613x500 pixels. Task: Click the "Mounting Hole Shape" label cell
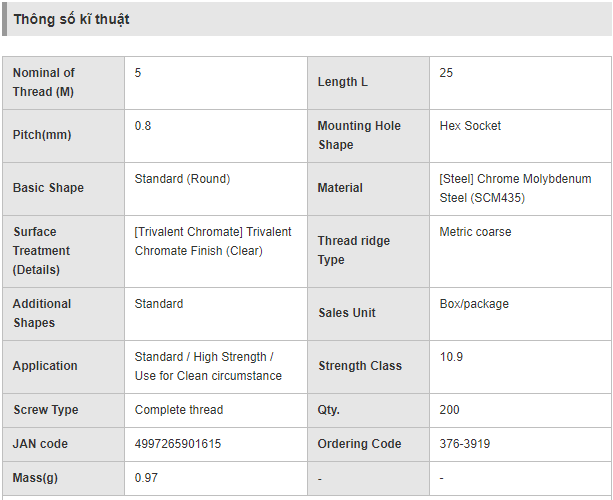point(359,135)
